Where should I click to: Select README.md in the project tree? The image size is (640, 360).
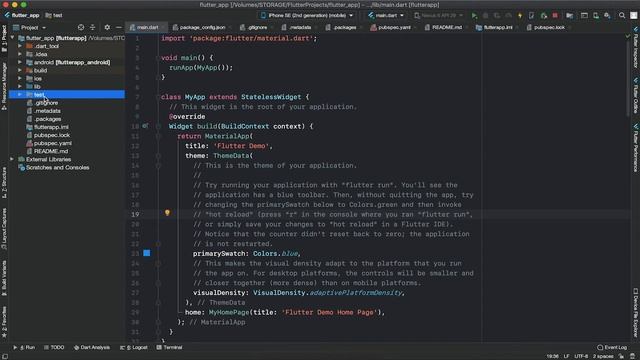click(51, 151)
